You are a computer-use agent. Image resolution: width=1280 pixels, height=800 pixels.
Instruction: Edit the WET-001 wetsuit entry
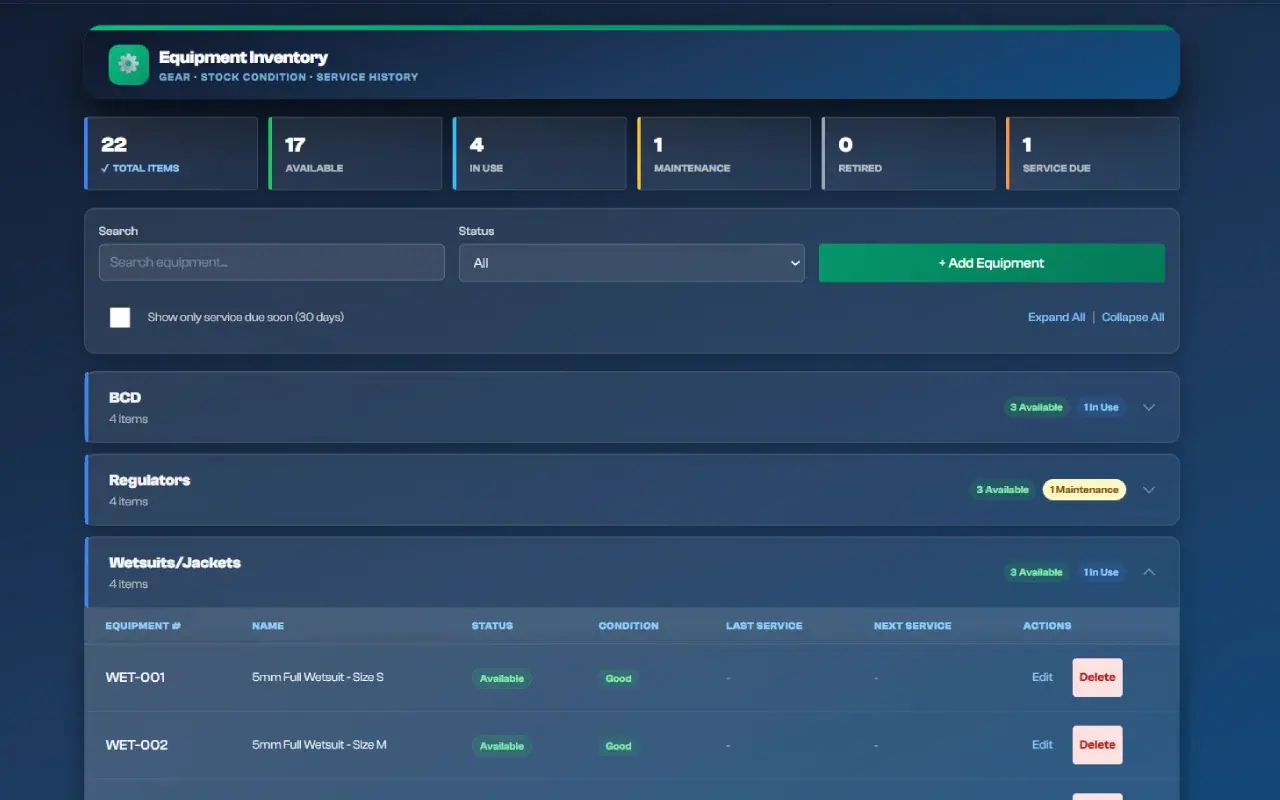(x=1042, y=677)
